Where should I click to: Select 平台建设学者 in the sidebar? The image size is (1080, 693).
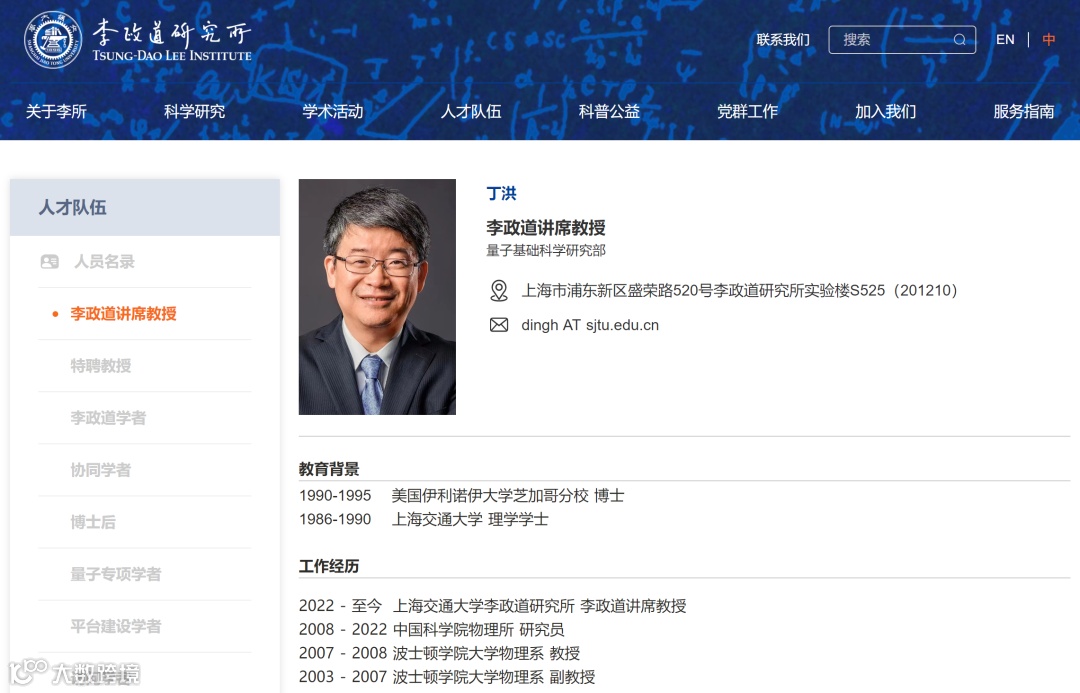[116, 626]
